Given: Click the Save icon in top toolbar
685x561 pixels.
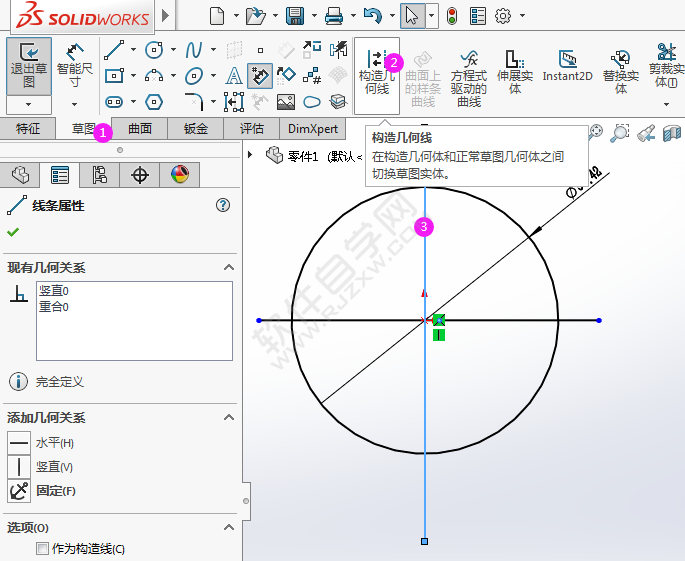Looking at the screenshot, I should pyautogui.click(x=295, y=16).
